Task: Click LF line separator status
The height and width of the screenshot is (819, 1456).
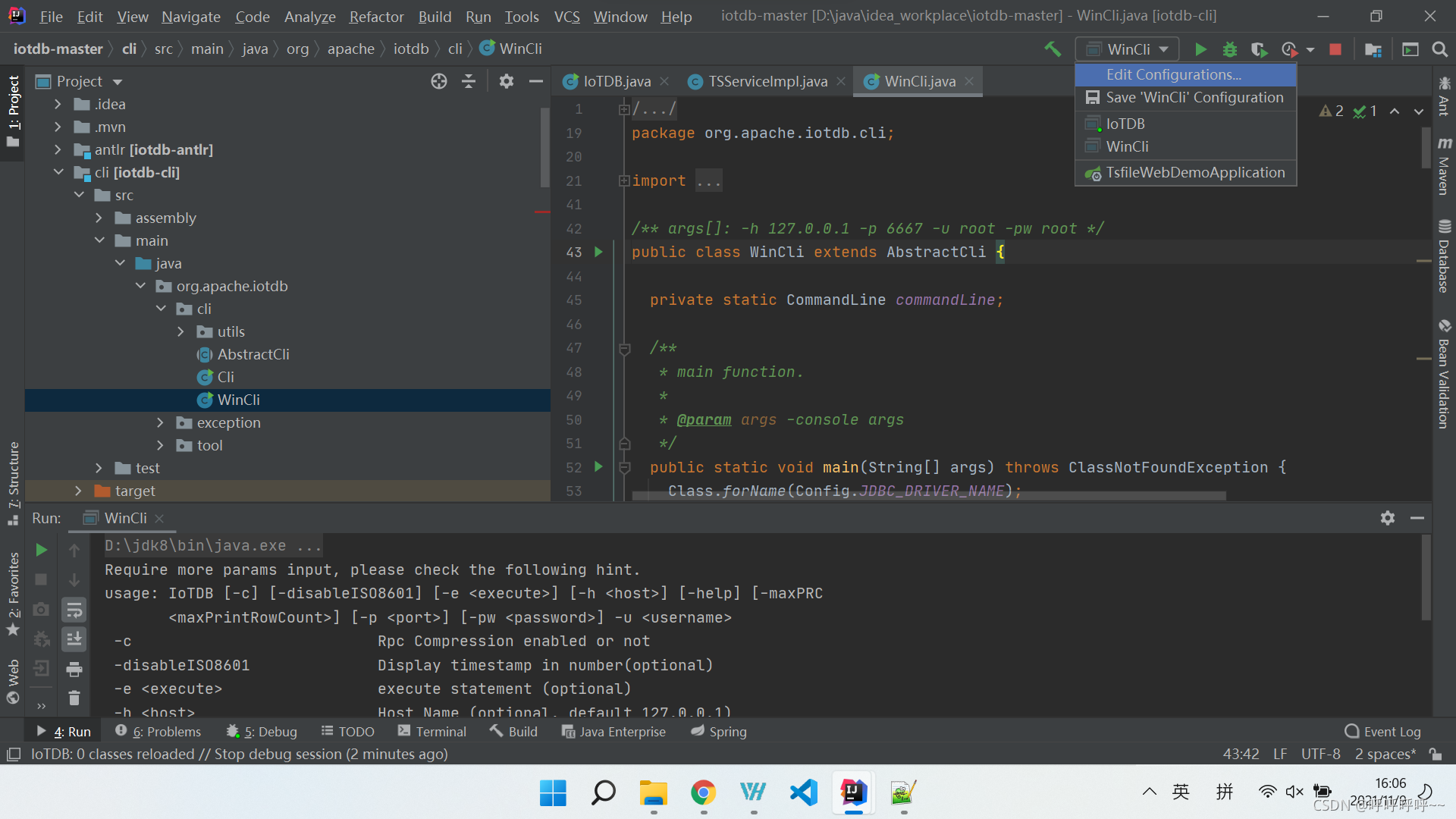Action: (x=1280, y=754)
